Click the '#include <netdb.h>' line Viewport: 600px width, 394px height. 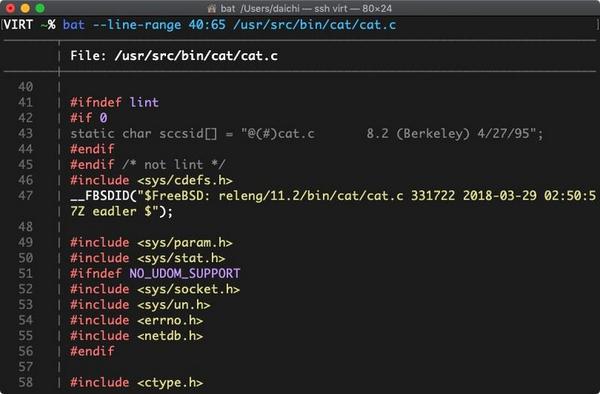point(136,336)
